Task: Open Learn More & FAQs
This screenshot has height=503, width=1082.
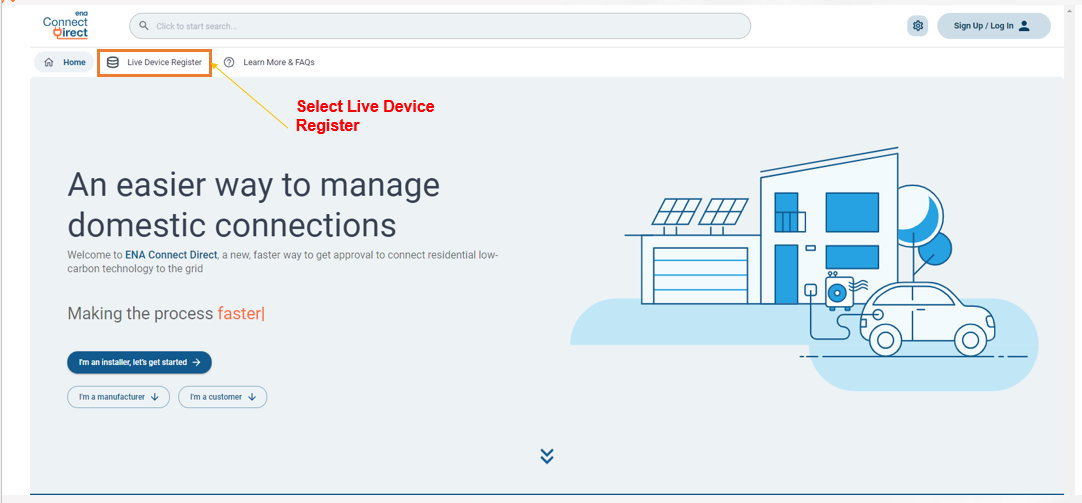Action: click(x=270, y=62)
